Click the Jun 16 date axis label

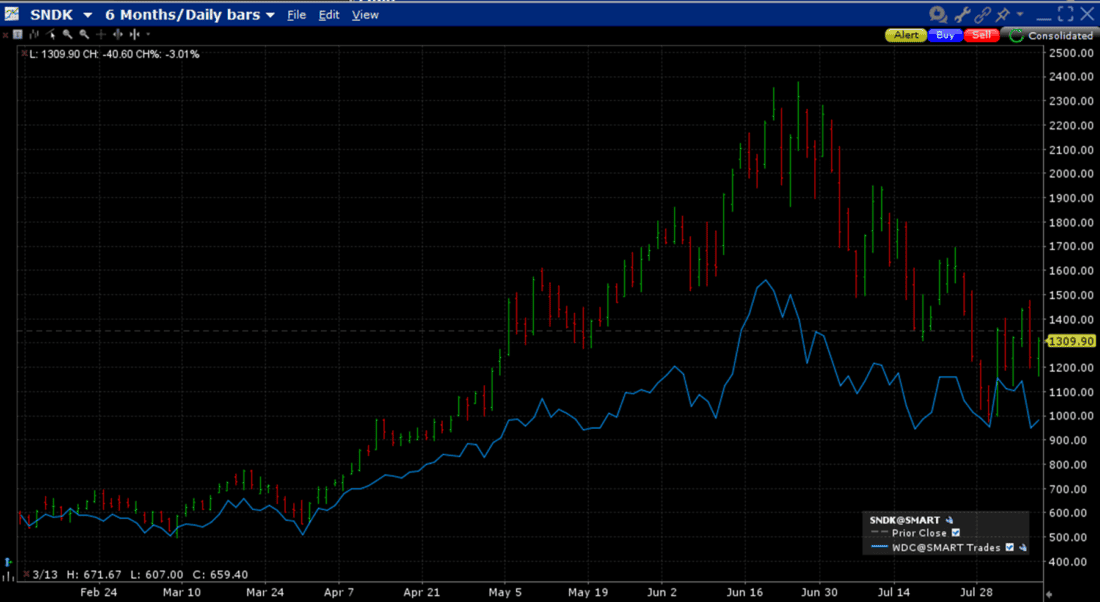[744, 592]
